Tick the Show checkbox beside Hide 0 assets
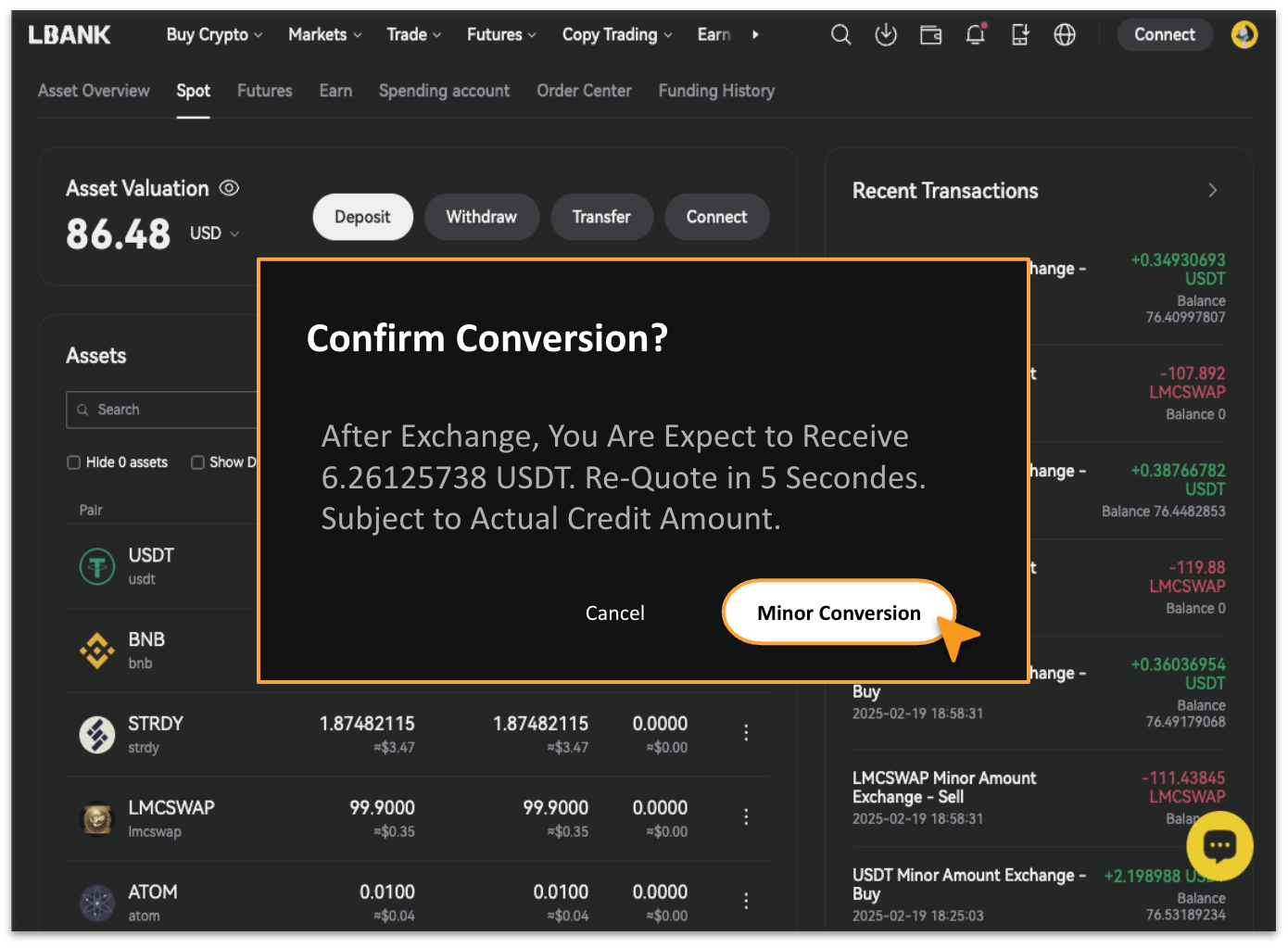This screenshot has width=1288, height=948. (197, 462)
